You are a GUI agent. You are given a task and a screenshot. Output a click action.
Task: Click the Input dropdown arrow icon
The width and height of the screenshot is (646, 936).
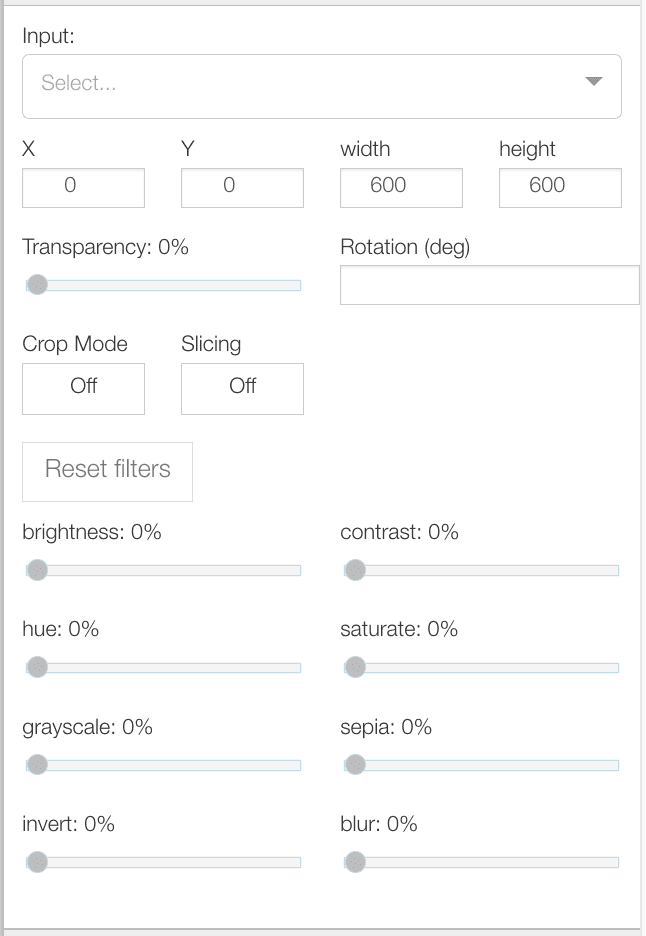[x=594, y=82]
